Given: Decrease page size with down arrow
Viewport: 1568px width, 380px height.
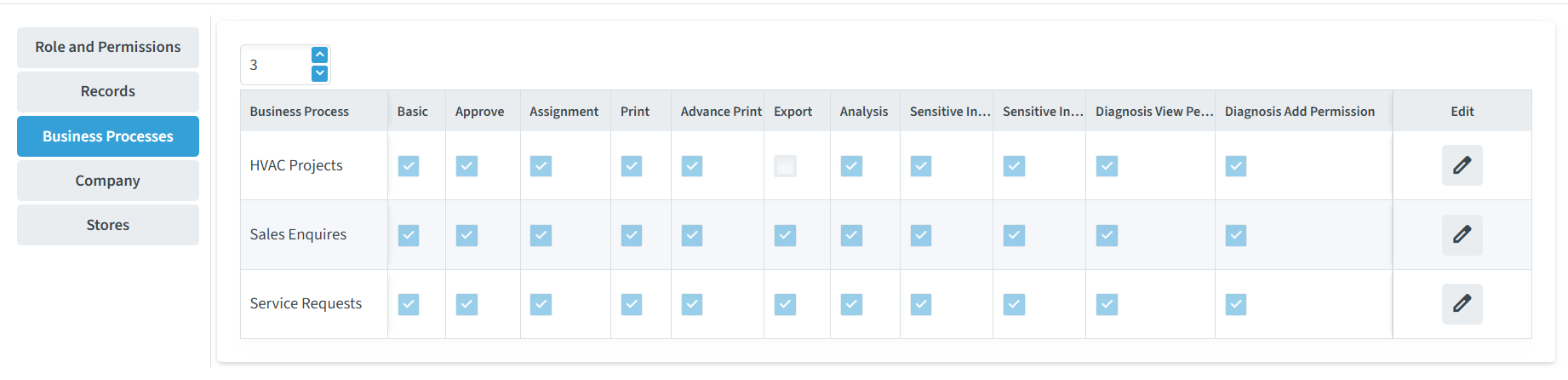Looking at the screenshot, I should [x=319, y=73].
